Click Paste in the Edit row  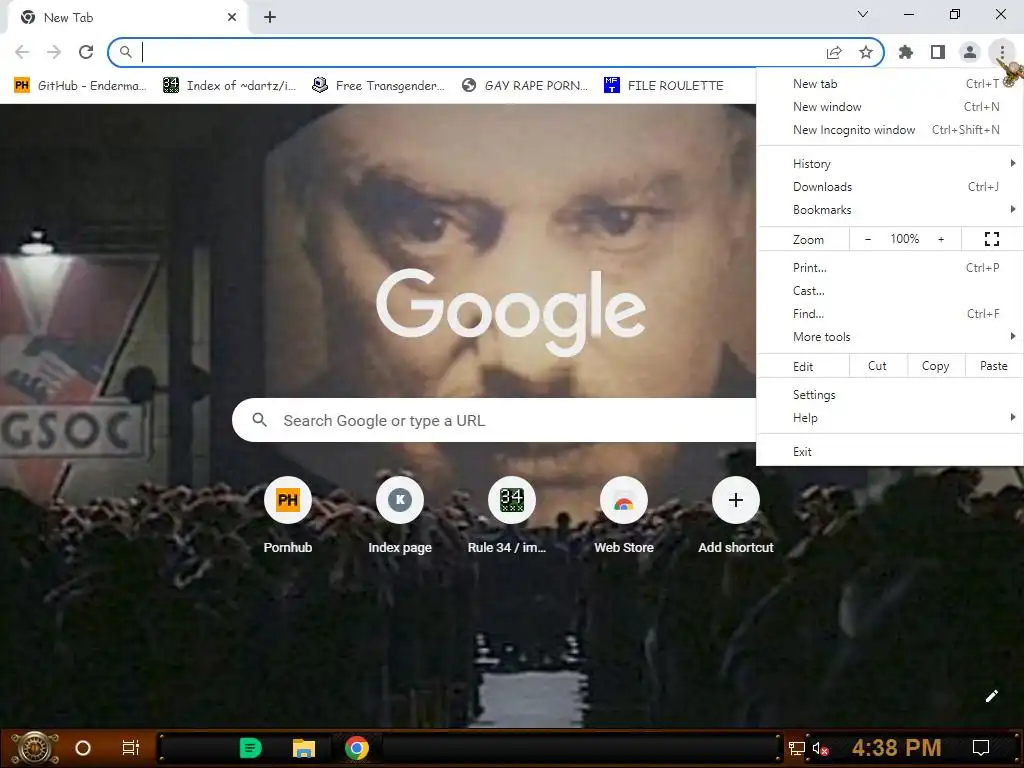point(993,366)
